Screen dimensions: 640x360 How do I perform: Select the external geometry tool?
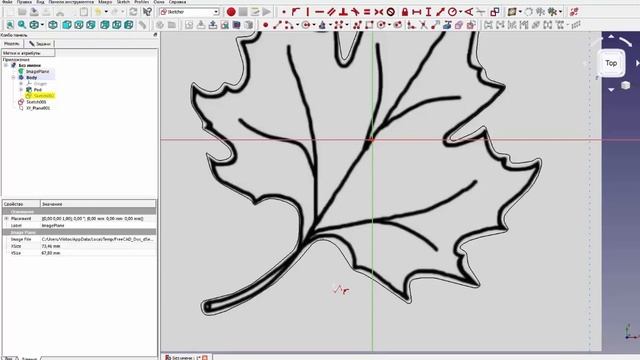[447, 25]
